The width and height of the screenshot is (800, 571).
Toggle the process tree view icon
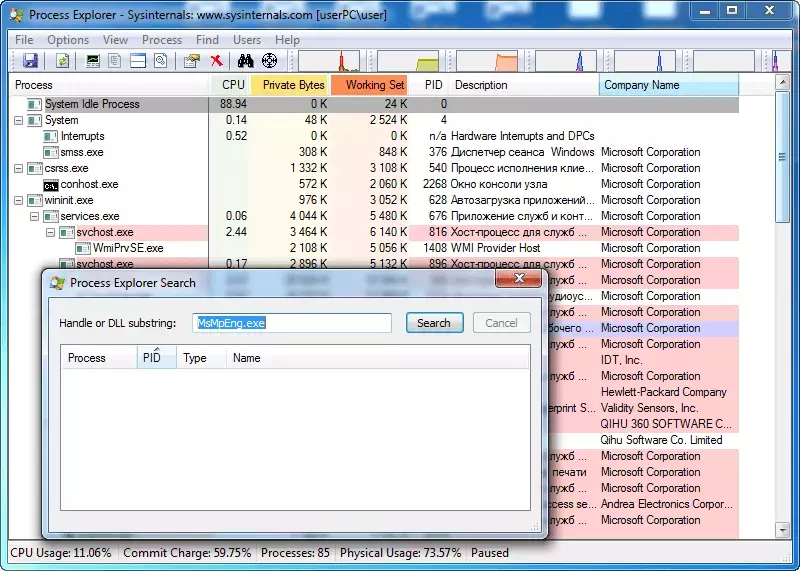115,61
